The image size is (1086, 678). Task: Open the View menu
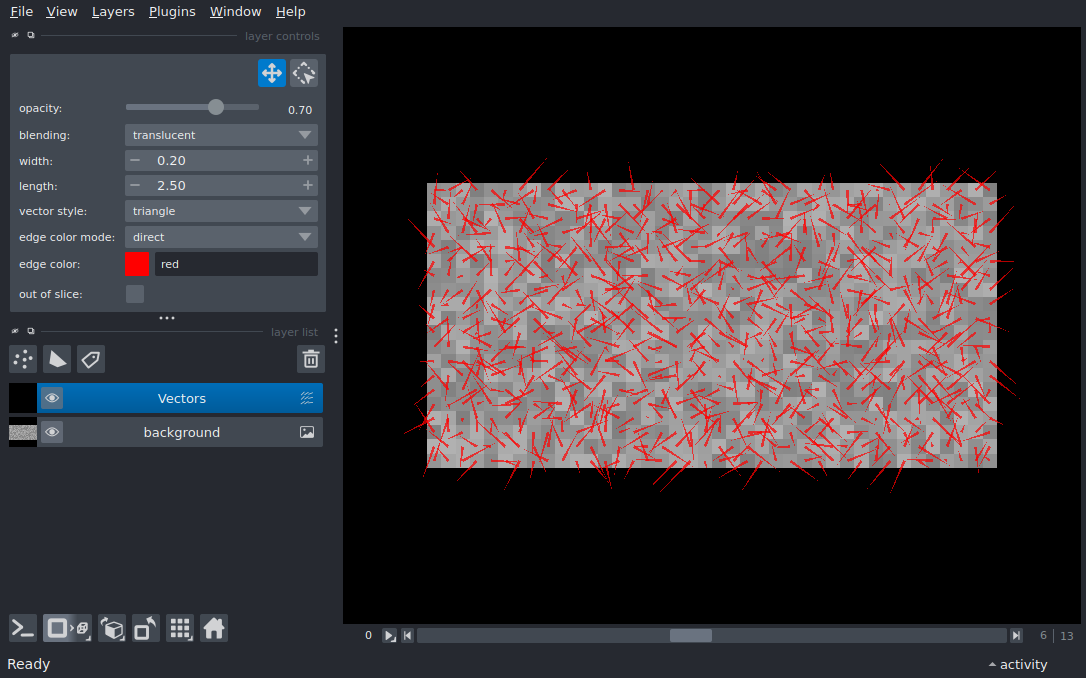(x=62, y=12)
